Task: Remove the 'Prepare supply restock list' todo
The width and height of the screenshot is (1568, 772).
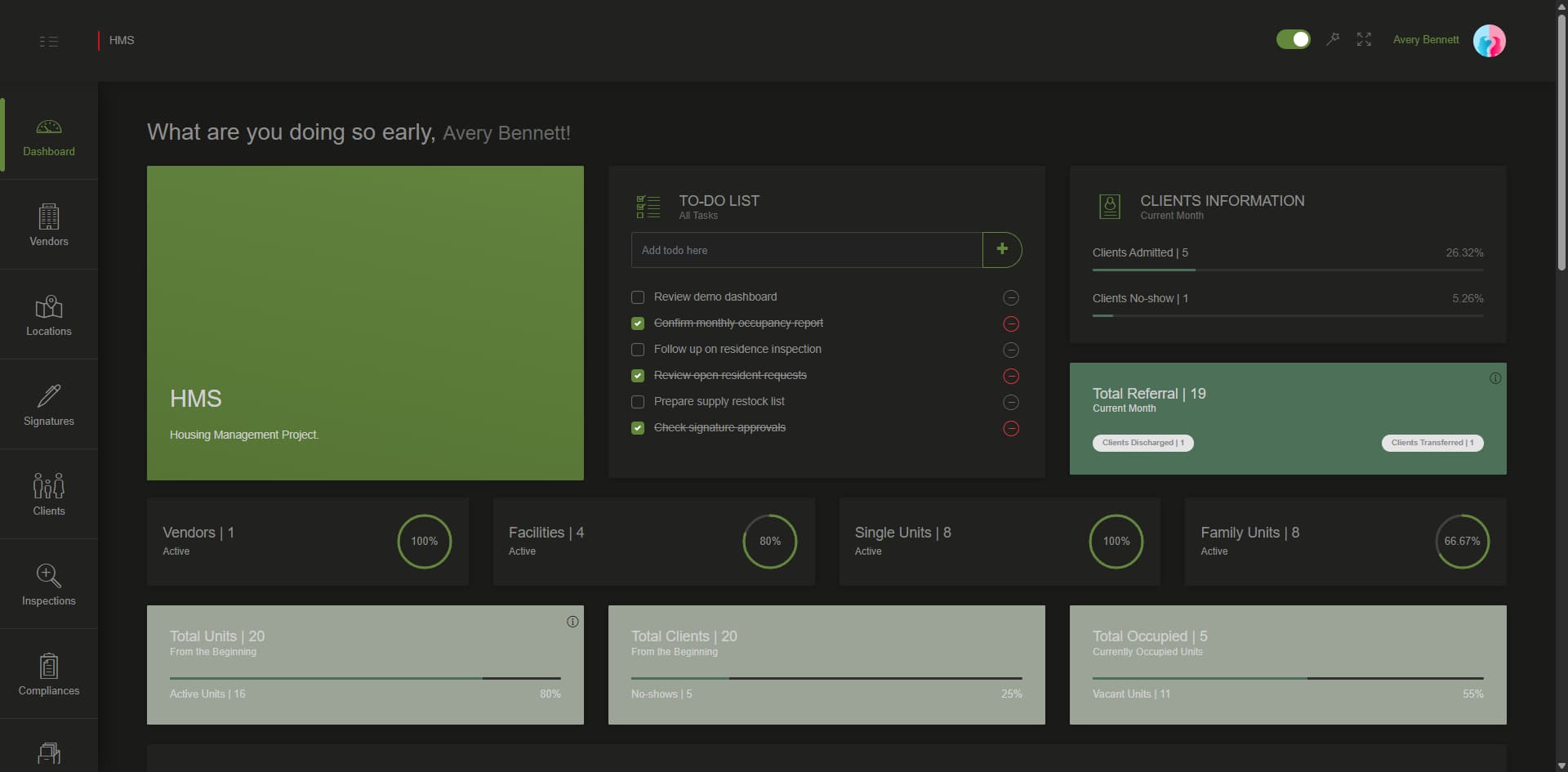Action: point(1011,403)
